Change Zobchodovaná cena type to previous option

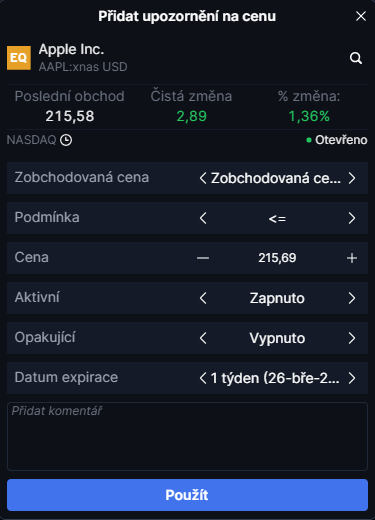pyautogui.click(x=203, y=178)
